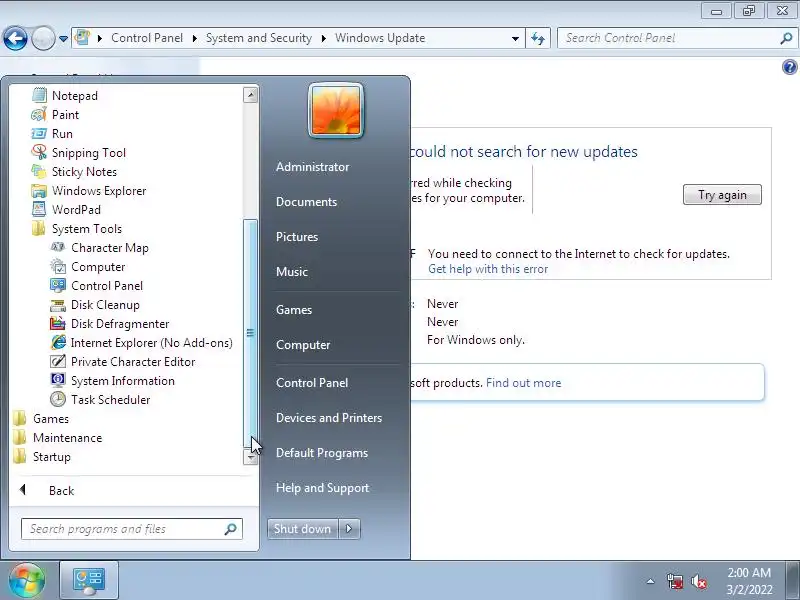Click the muted volume tray icon
Image resolution: width=800 pixels, height=600 pixels.
(699, 581)
